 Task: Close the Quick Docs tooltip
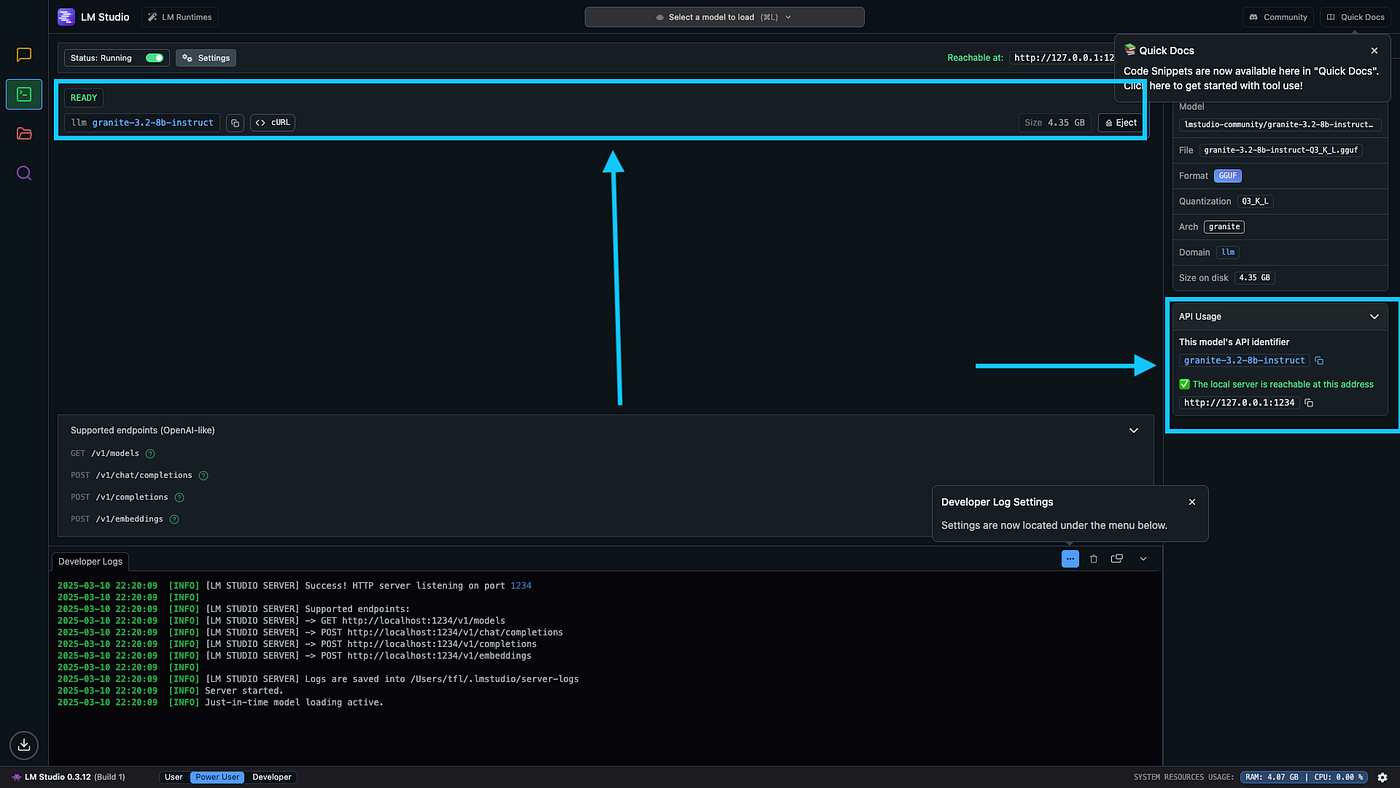pos(1374,50)
